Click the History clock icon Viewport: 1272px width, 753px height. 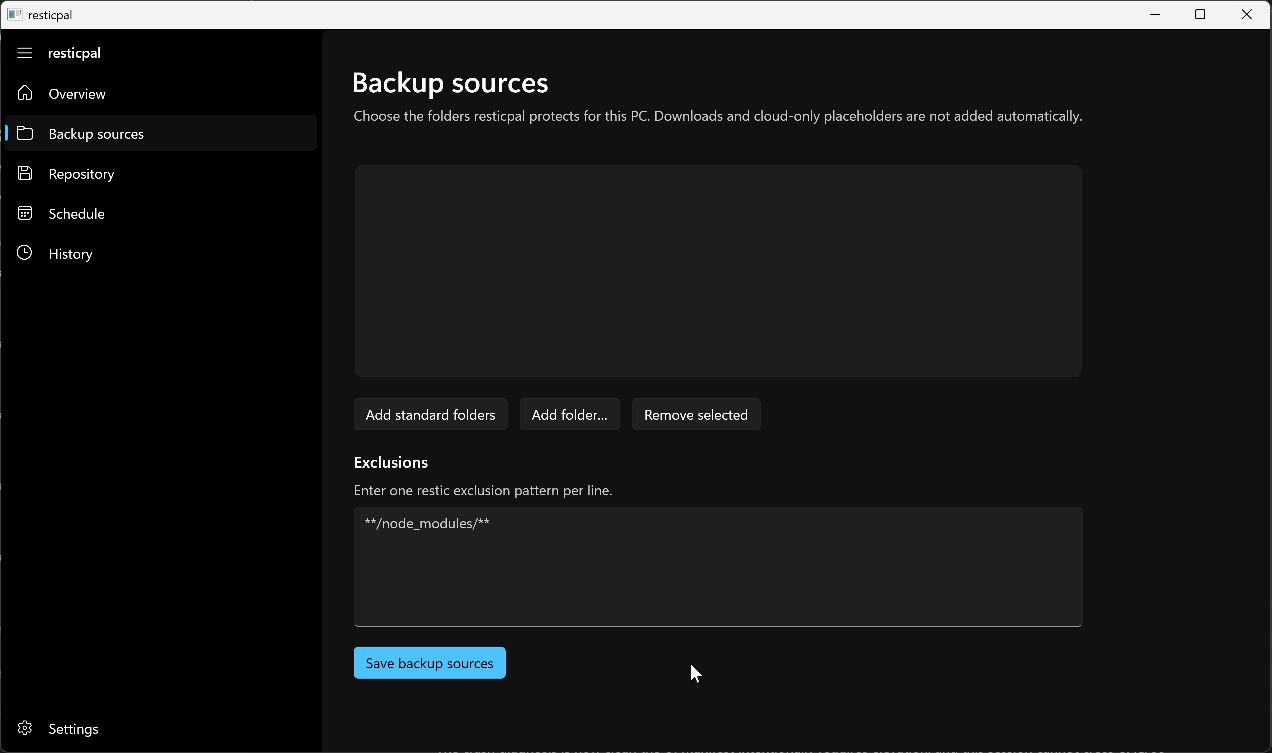click(25, 253)
